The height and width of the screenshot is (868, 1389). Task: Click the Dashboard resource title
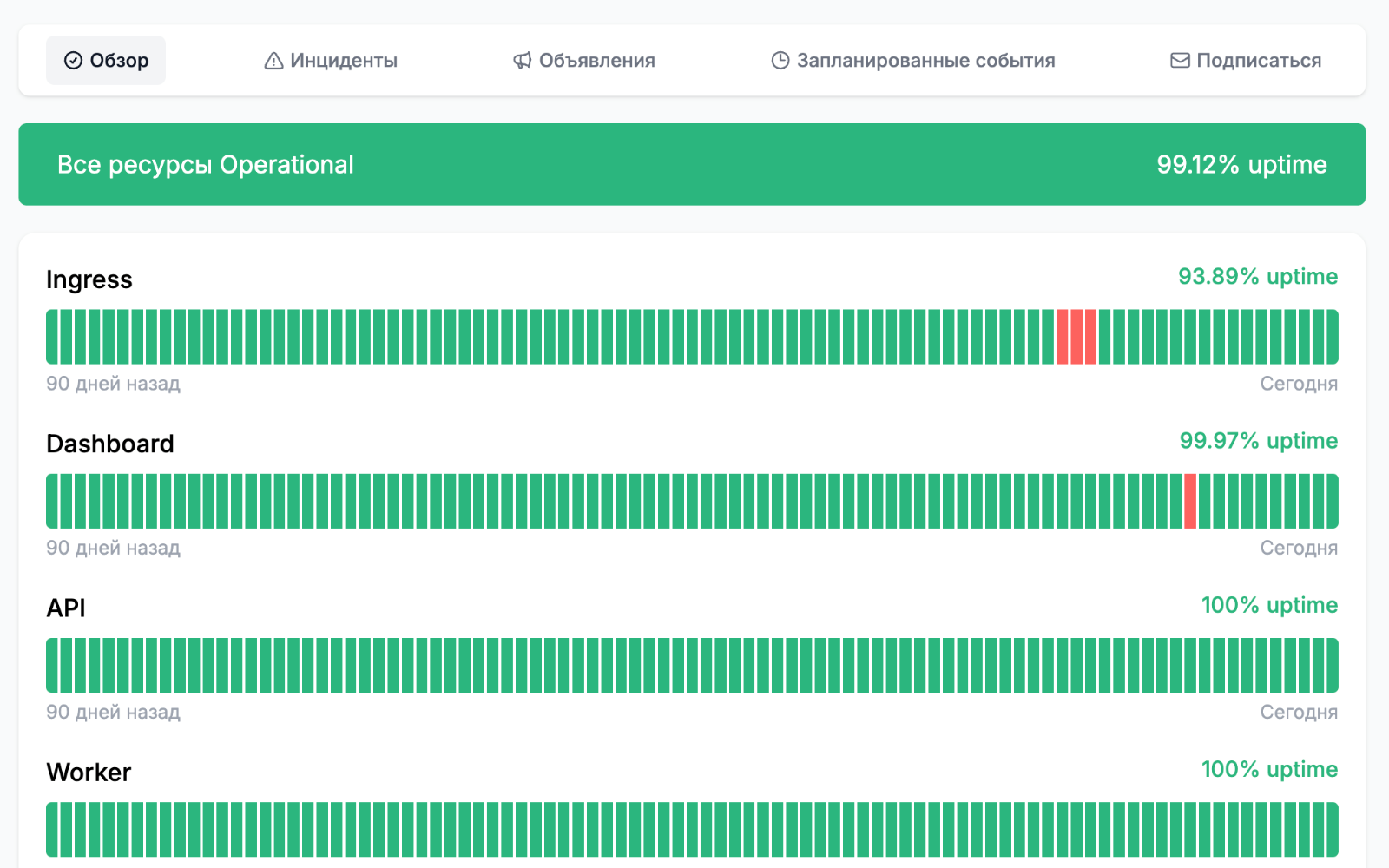click(110, 444)
